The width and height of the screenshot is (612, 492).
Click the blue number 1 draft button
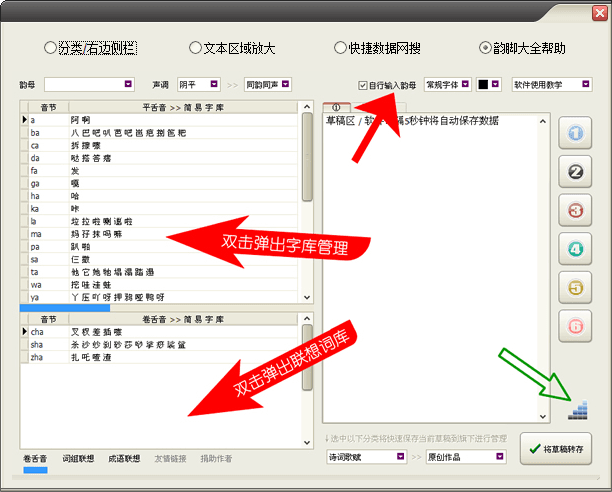[x=575, y=133]
